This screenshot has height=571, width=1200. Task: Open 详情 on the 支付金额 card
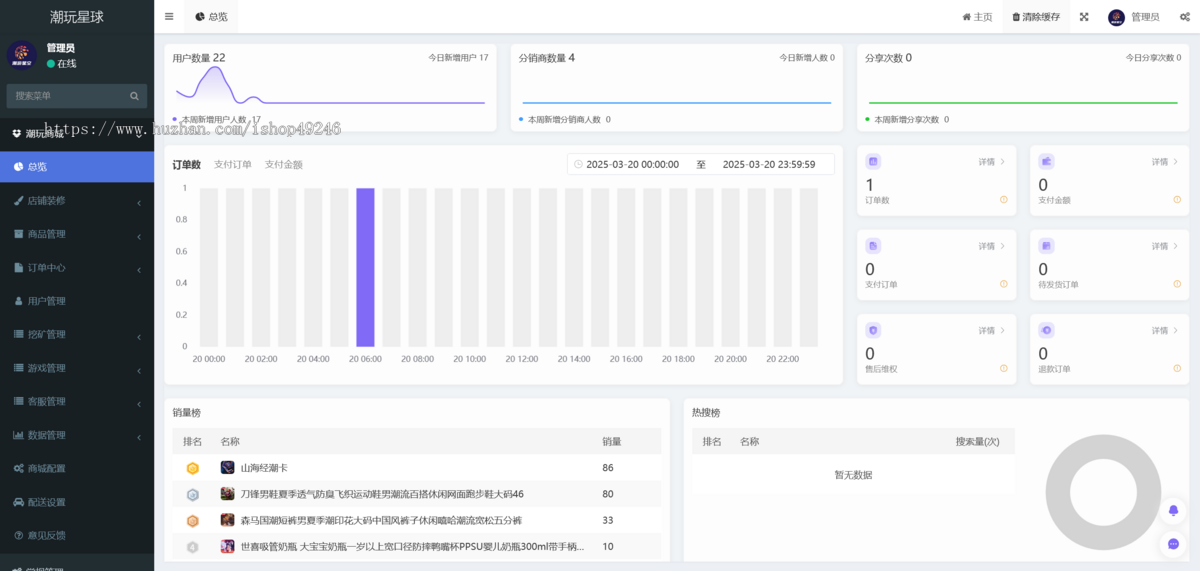point(1165,161)
